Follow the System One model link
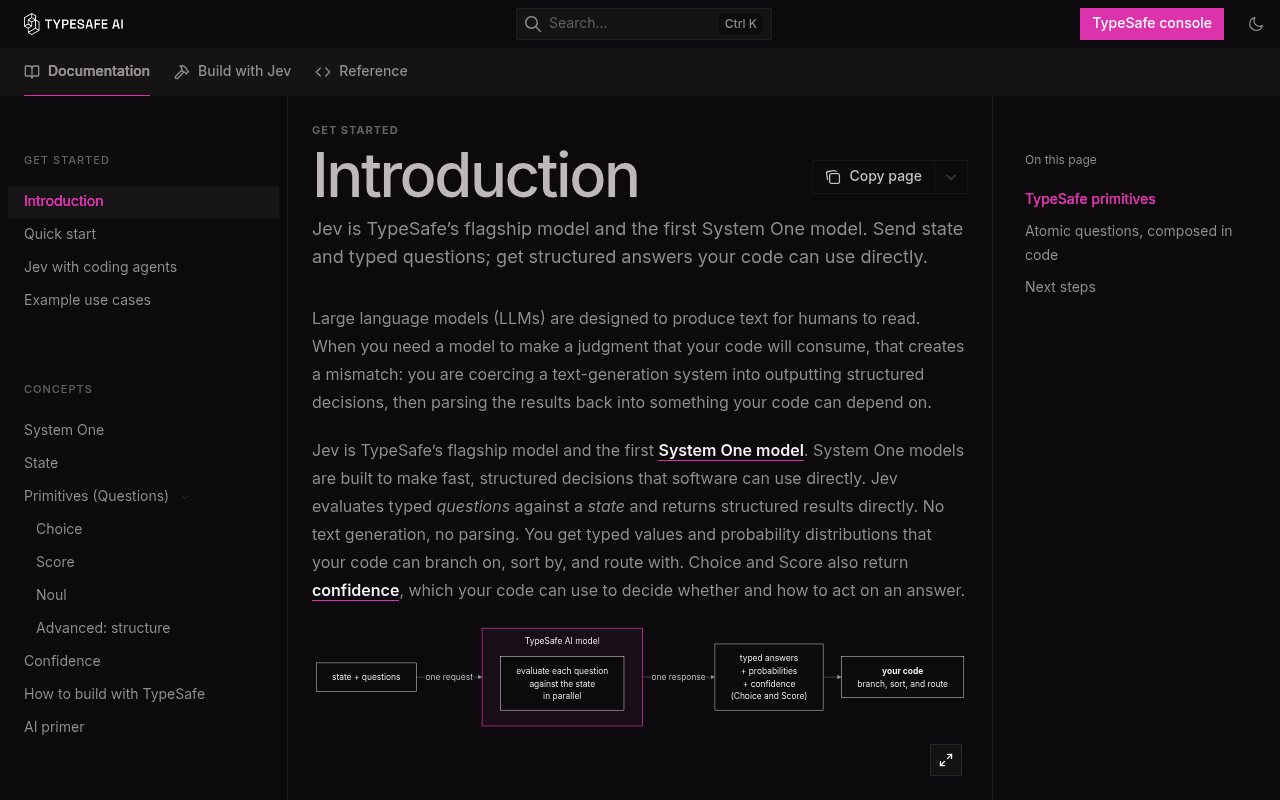 click(731, 450)
